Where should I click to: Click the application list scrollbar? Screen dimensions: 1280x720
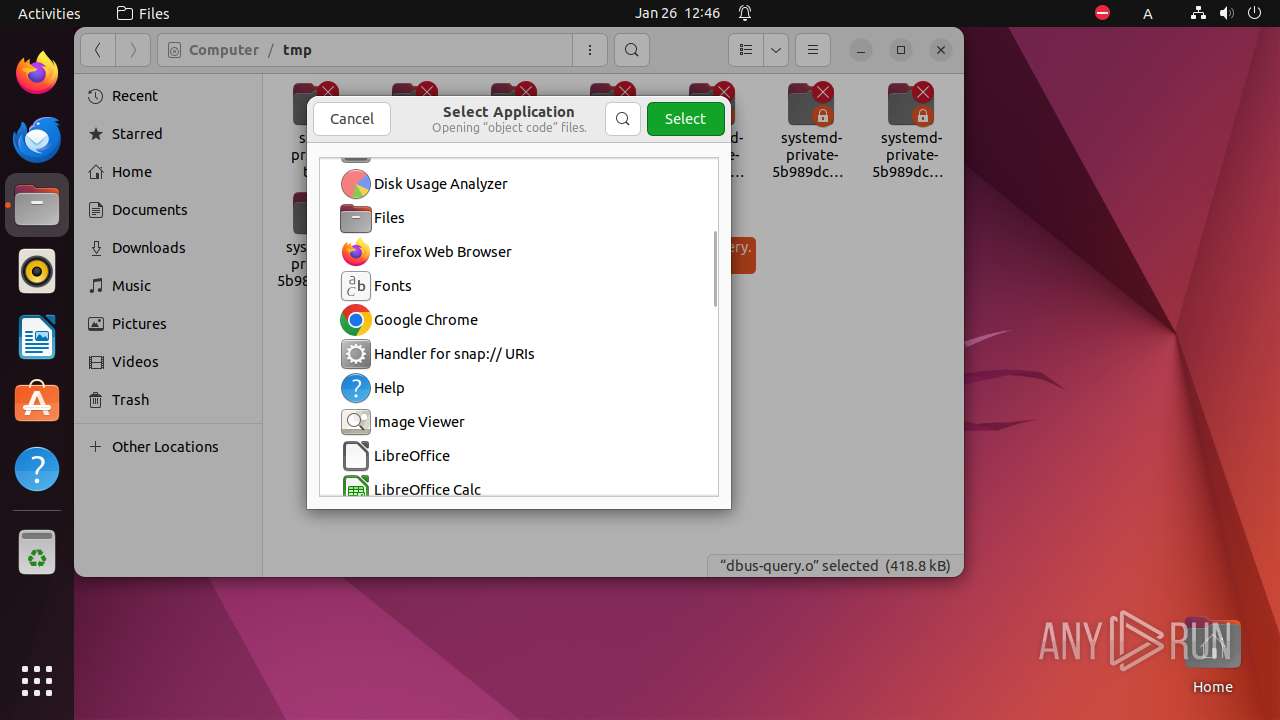pos(715,269)
